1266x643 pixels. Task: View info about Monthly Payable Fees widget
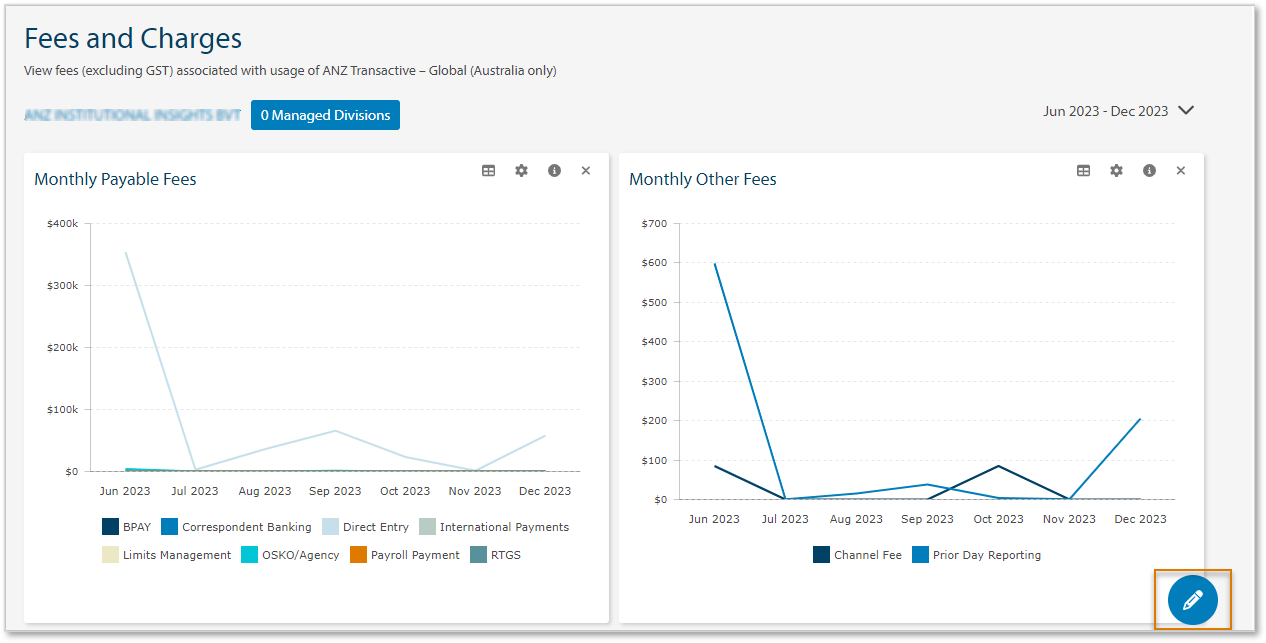coord(554,170)
